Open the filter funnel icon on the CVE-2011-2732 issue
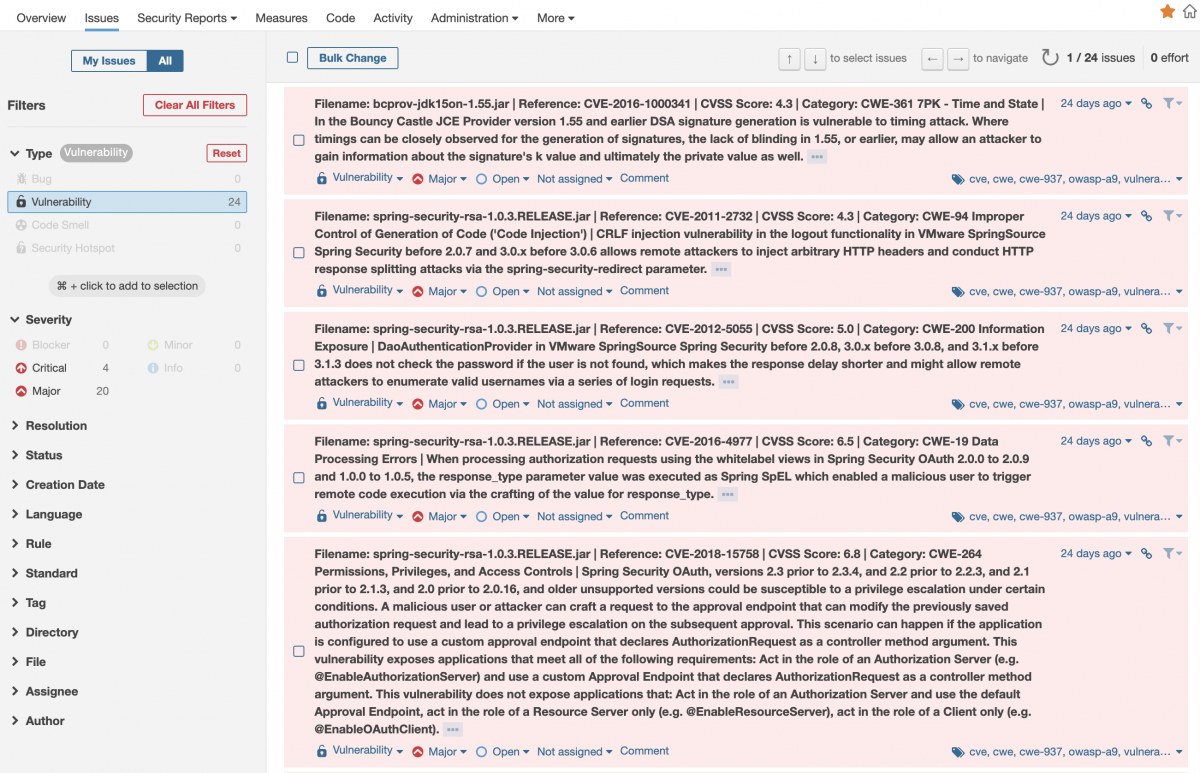Viewport: 1200px width, 773px height. [1170, 215]
